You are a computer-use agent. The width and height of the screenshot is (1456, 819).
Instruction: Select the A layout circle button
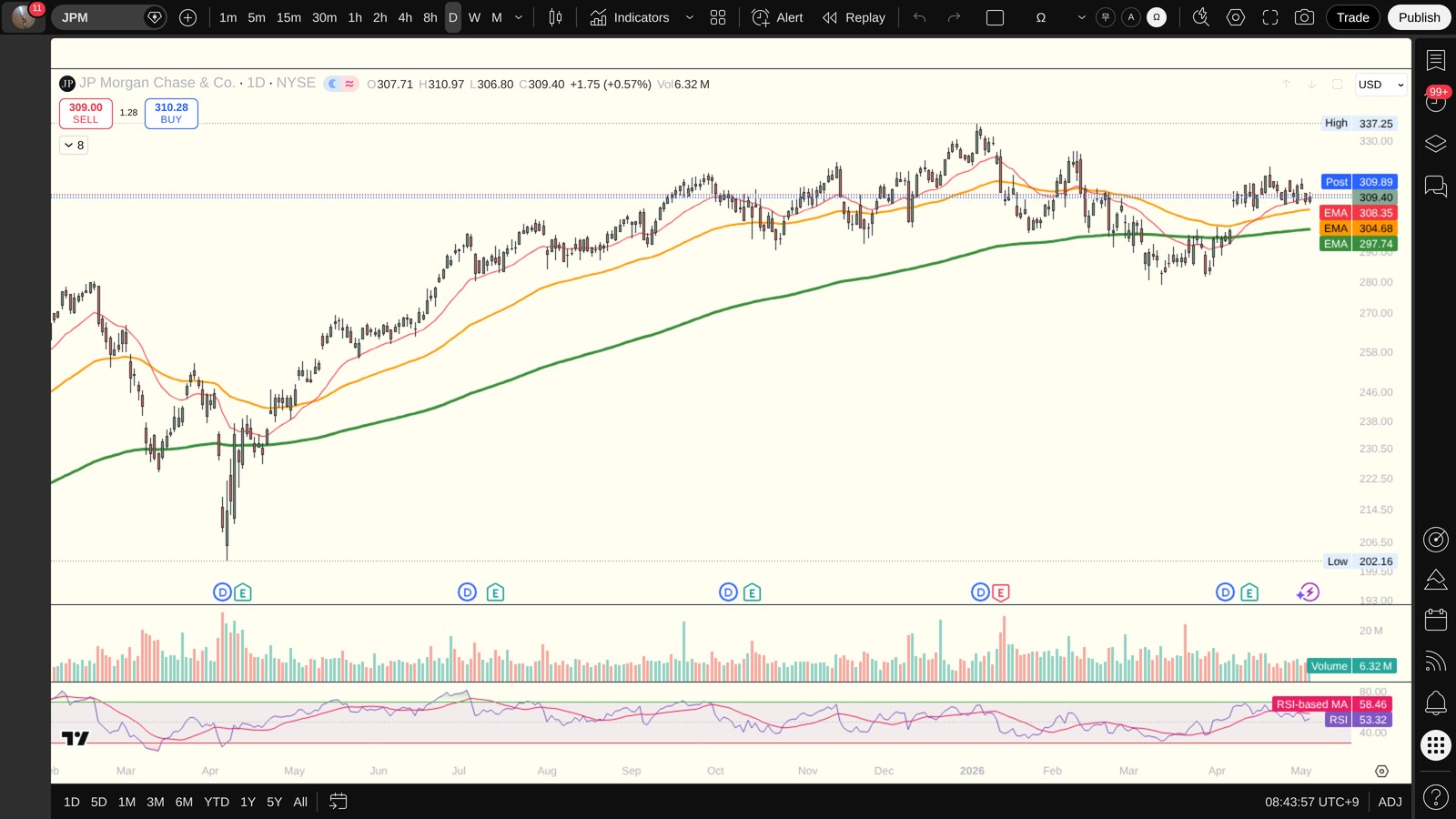coord(1131,17)
